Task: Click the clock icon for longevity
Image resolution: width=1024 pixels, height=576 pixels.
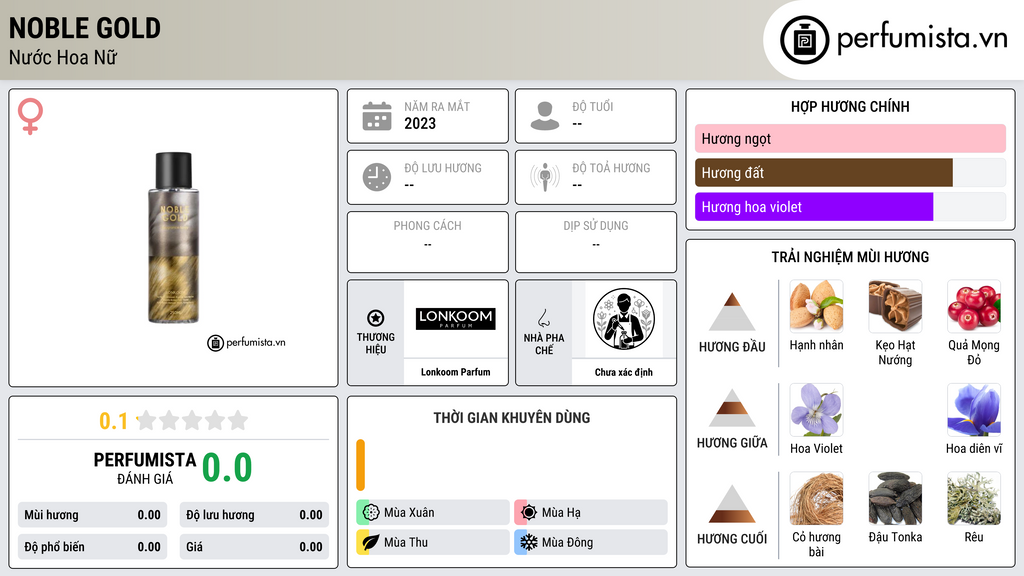Action: coord(377,177)
